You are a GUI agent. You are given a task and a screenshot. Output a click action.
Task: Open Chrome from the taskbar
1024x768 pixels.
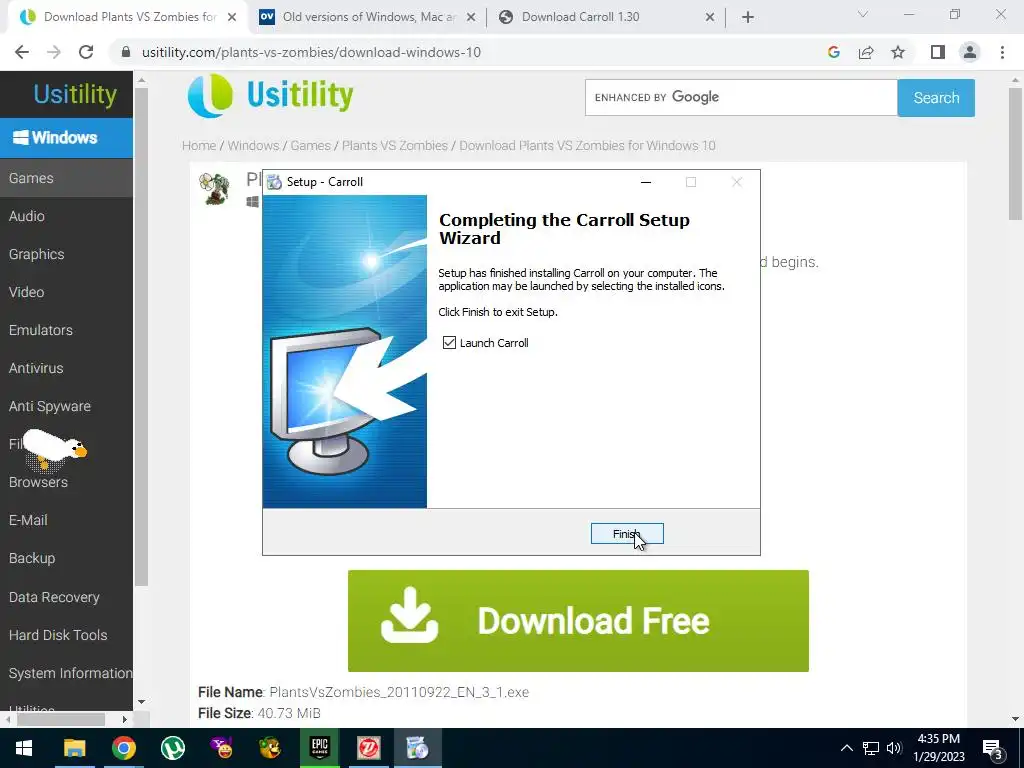coord(123,748)
